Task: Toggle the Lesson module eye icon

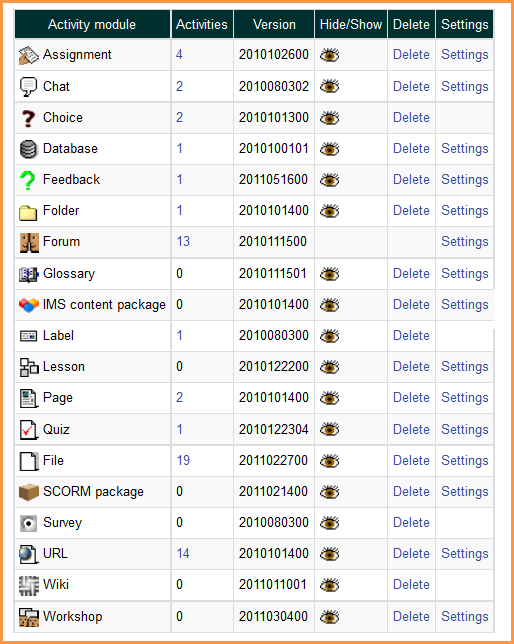Action: tap(330, 367)
